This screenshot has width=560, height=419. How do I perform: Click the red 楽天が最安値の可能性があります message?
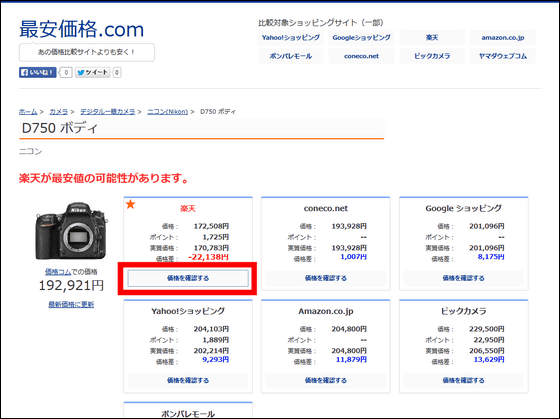coord(104,178)
